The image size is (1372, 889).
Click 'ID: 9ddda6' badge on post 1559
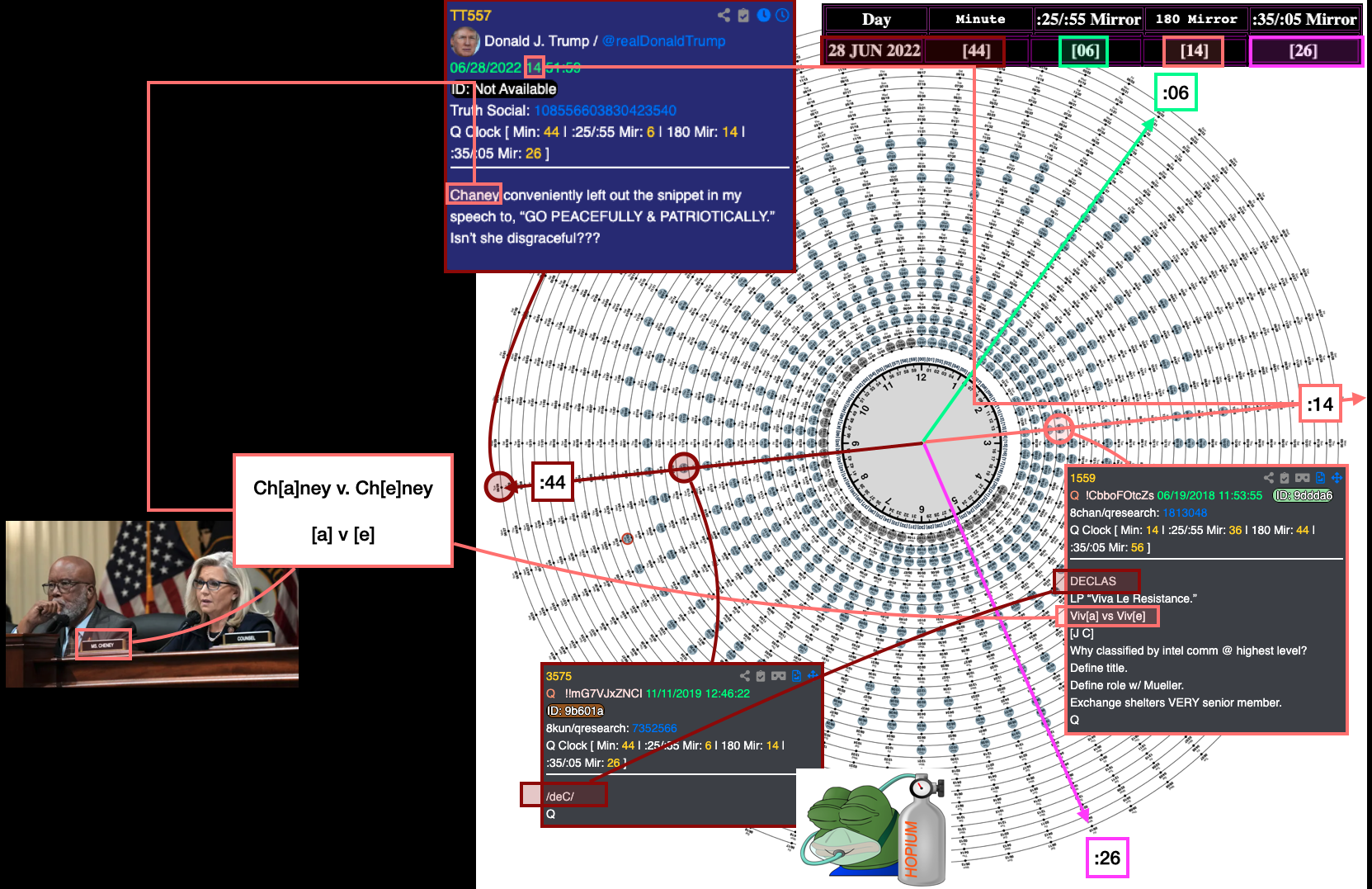click(1303, 495)
